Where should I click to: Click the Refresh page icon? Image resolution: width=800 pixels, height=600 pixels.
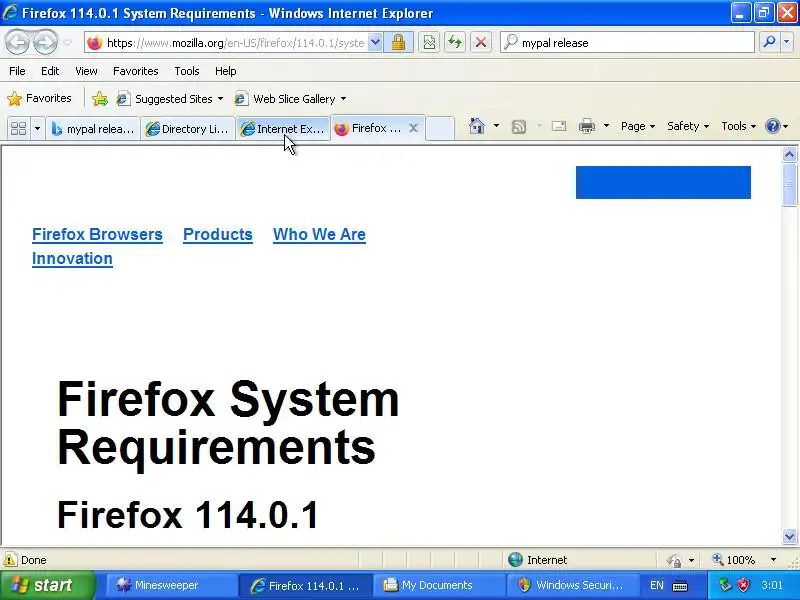[455, 43]
